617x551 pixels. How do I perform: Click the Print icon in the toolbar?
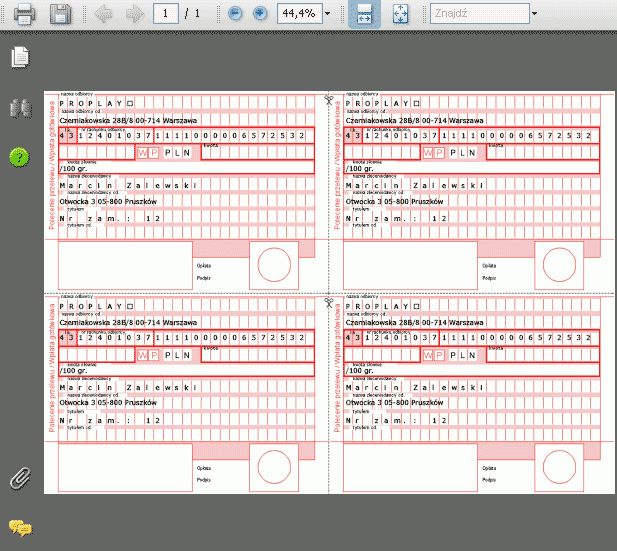click(x=24, y=14)
